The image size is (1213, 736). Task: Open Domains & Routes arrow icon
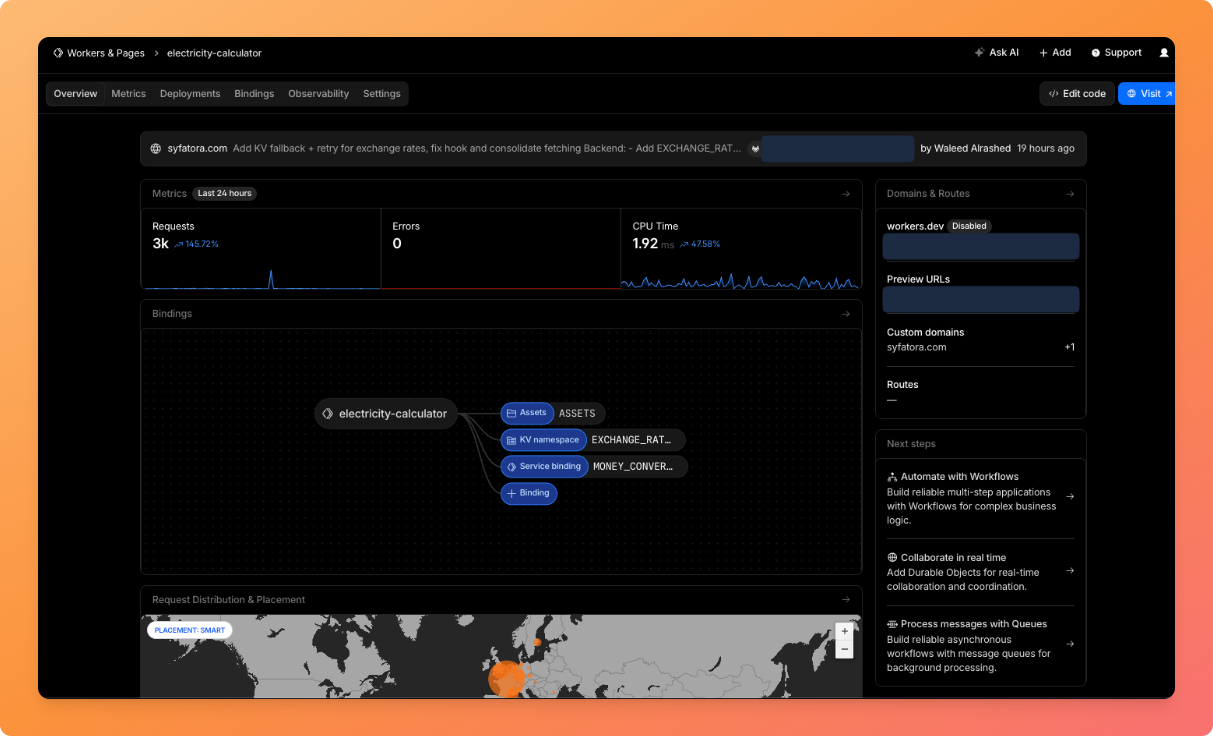coord(1070,194)
